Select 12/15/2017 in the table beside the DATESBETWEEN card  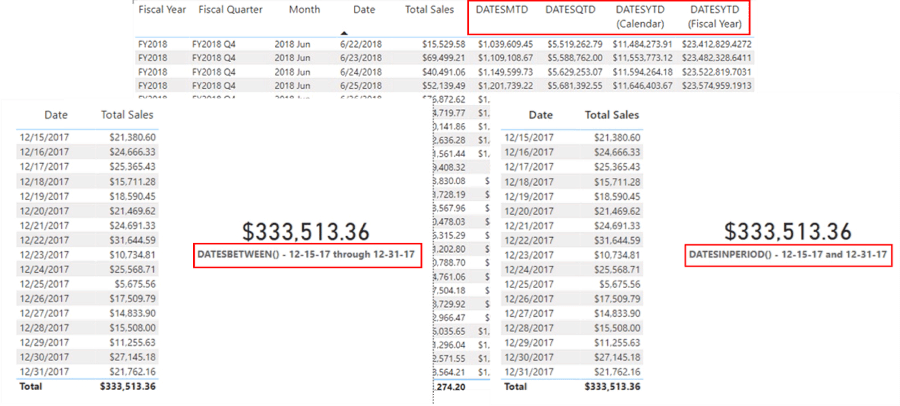click(45, 137)
